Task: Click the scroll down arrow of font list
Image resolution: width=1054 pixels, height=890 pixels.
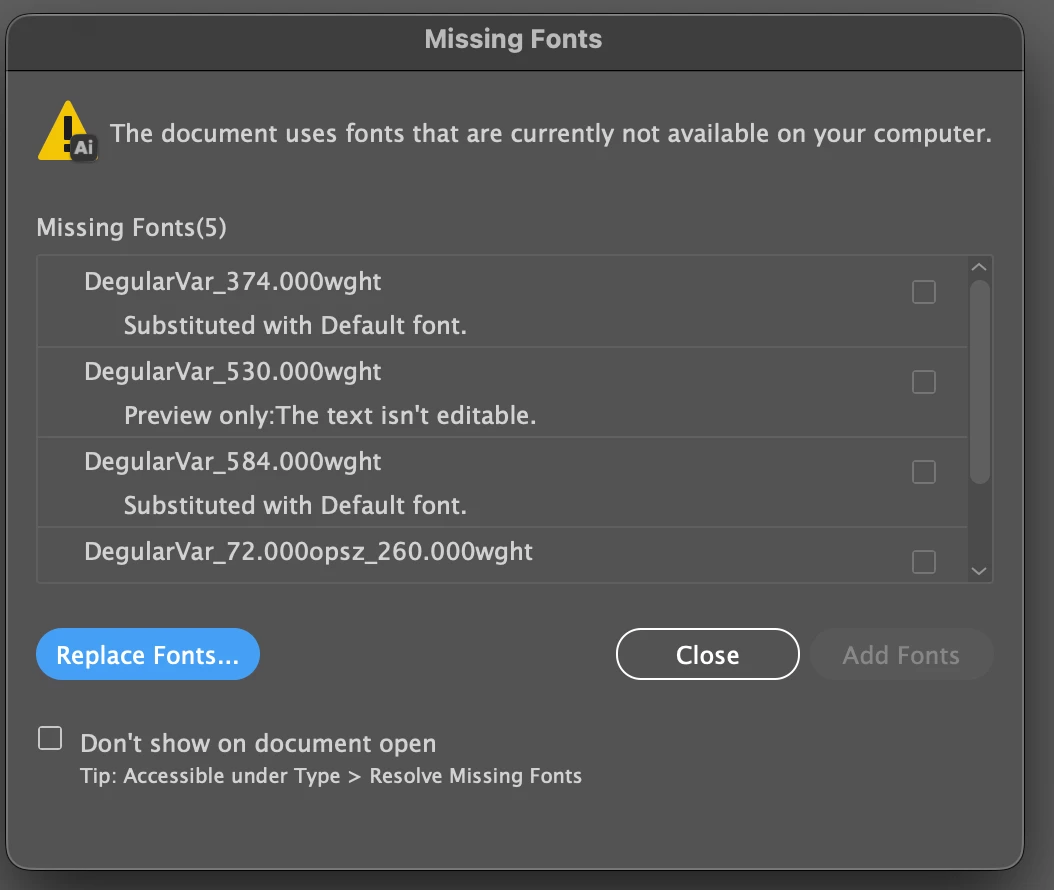Action: click(979, 571)
